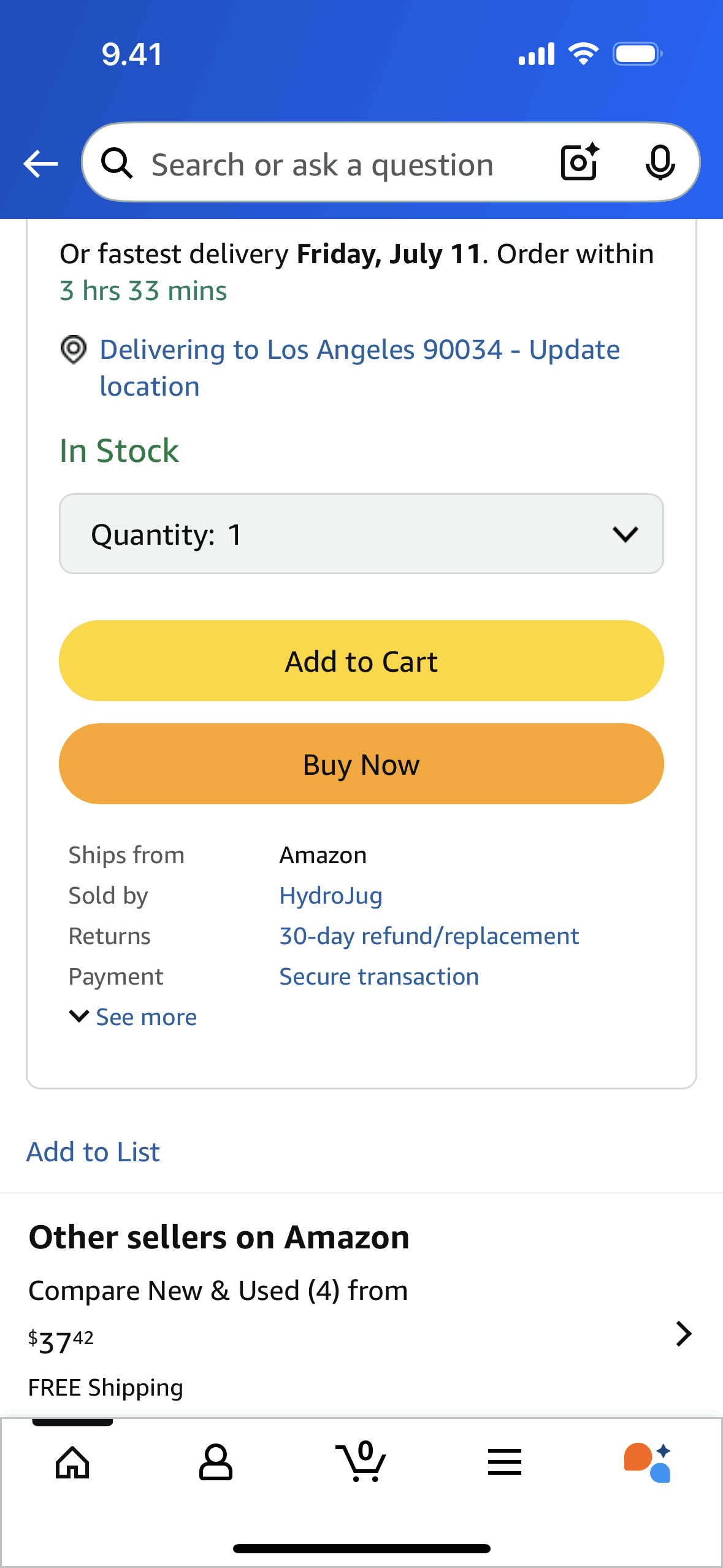Viewport: 723px width, 1568px height.
Task: Open the Secure transaction link
Action: (x=378, y=977)
